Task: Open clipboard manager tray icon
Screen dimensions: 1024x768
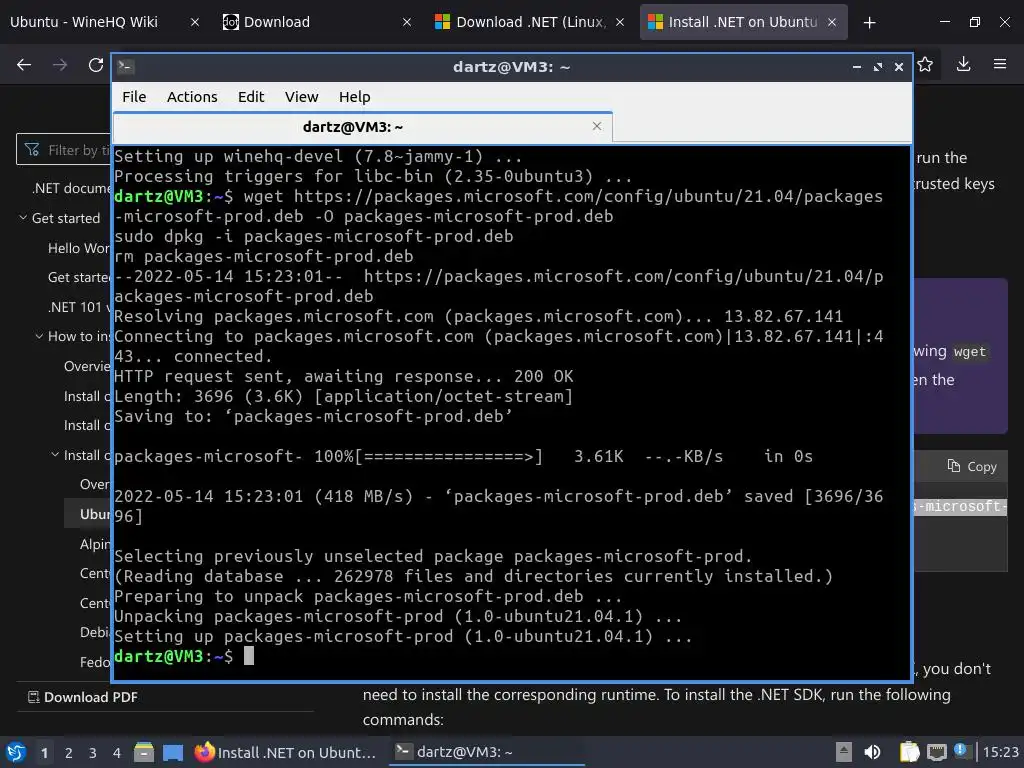Action: (x=909, y=752)
